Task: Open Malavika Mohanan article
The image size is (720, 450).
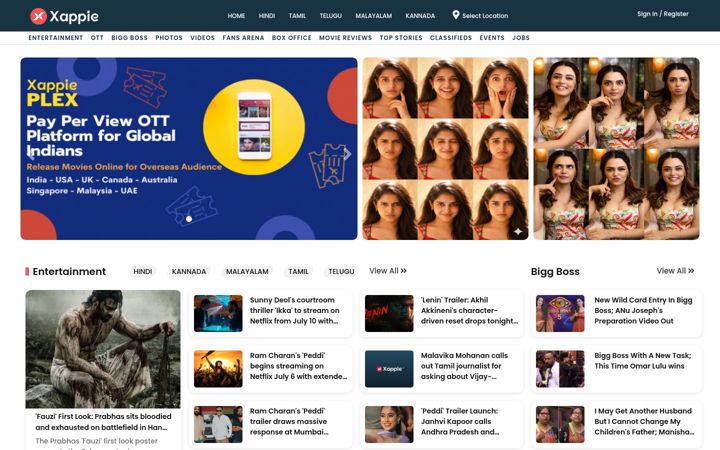Action: (x=464, y=366)
